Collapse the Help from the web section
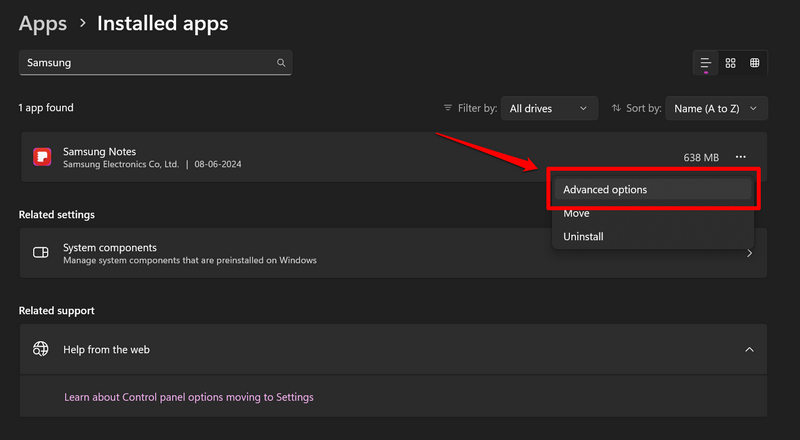This screenshot has width=800, height=440. tap(750, 349)
